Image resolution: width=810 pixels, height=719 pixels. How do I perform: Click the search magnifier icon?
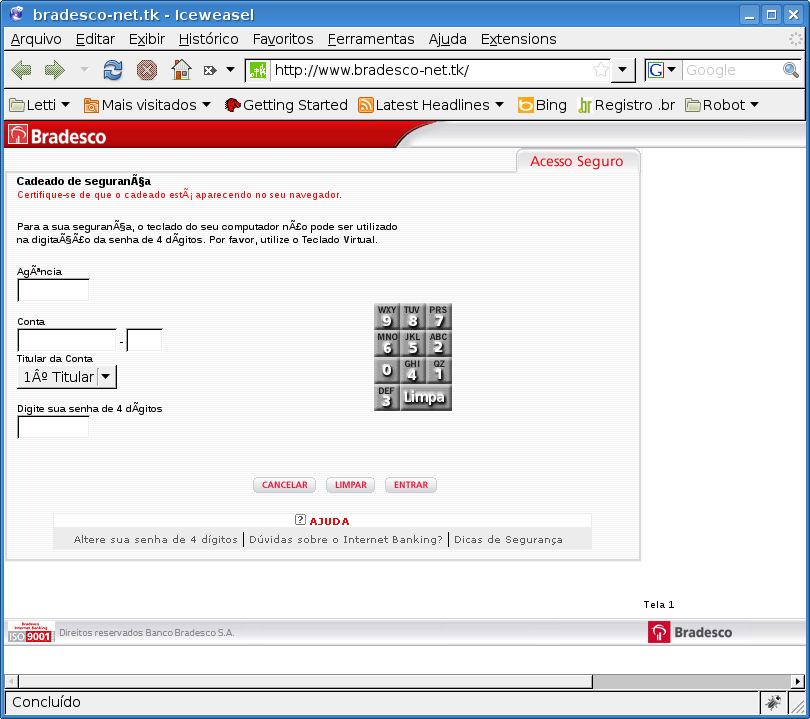[791, 70]
